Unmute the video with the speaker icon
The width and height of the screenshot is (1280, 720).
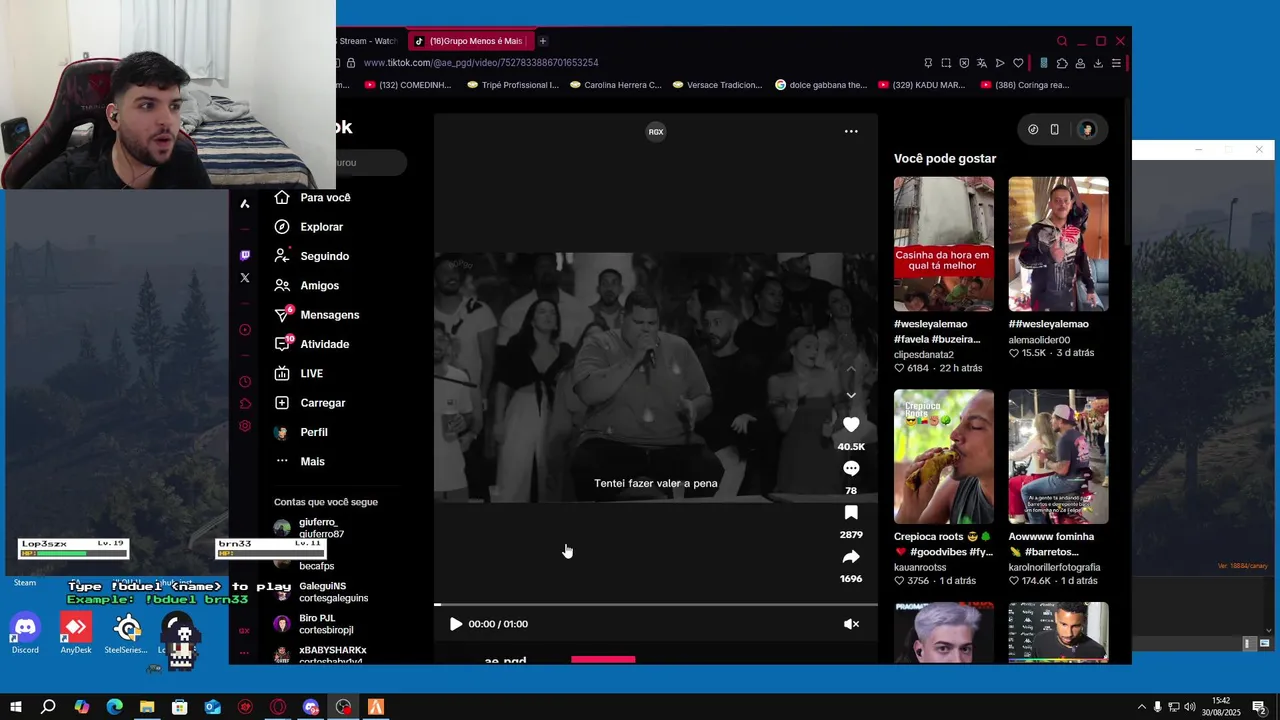pyautogui.click(x=851, y=624)
